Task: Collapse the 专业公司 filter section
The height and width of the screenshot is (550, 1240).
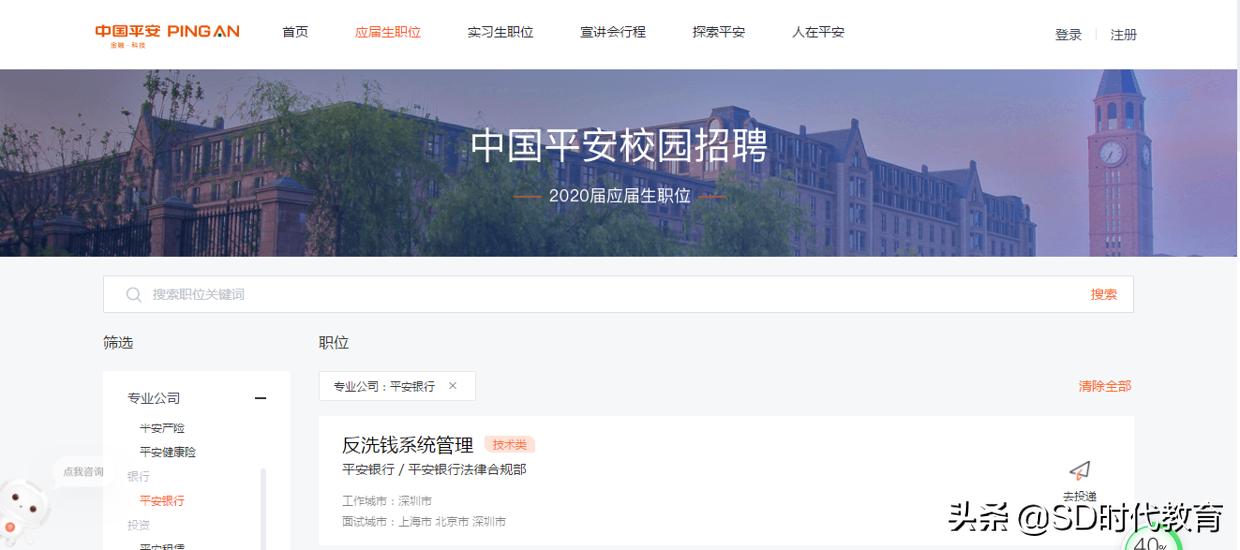Action: tap(261, 398)
